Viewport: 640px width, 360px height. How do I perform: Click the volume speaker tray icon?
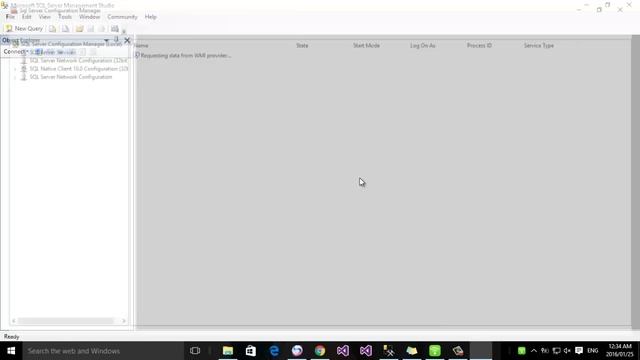click(567, 351)
